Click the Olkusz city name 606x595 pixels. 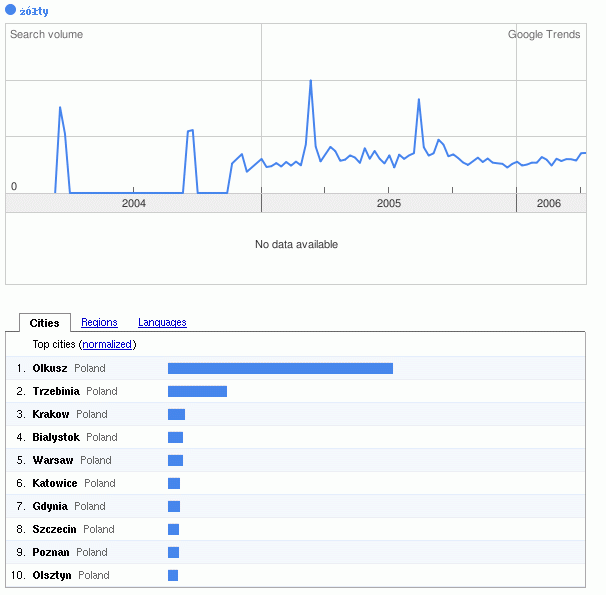click(50, 368)
